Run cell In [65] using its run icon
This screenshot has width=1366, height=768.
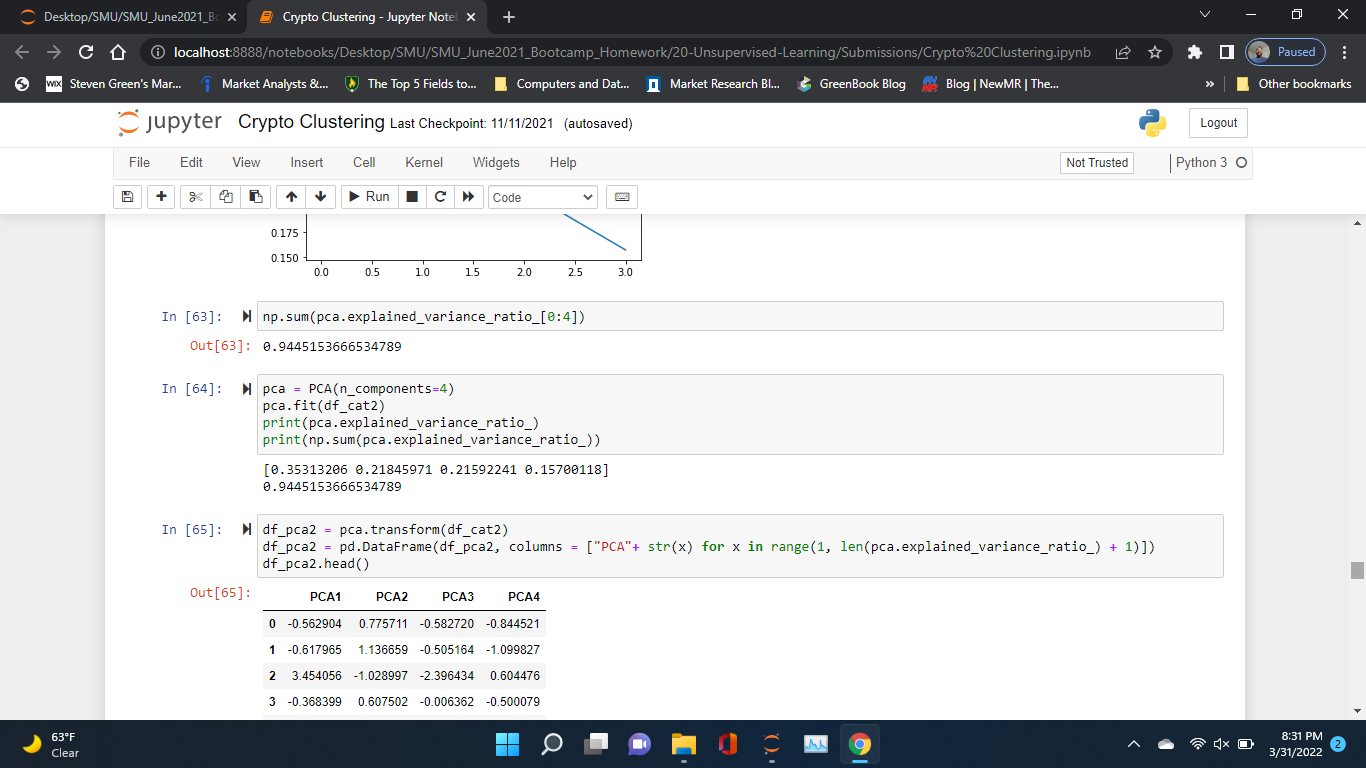pos(247,529)
